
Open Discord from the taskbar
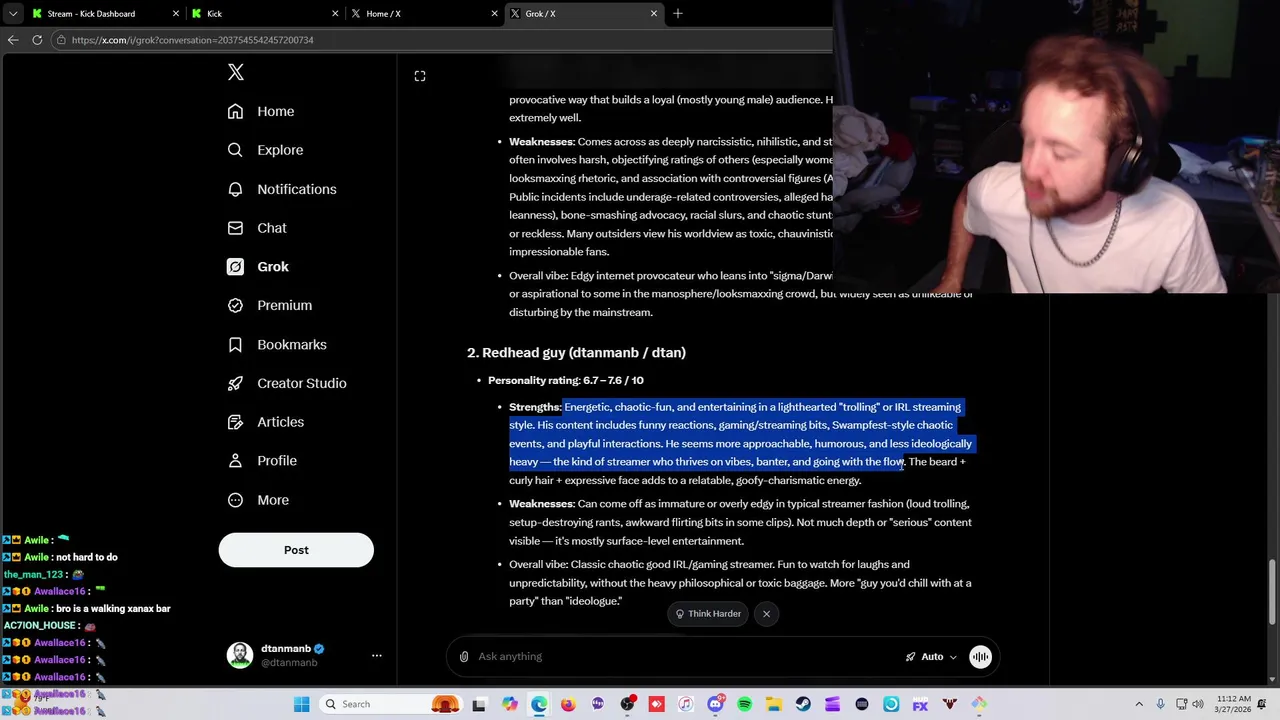[715, 704]
